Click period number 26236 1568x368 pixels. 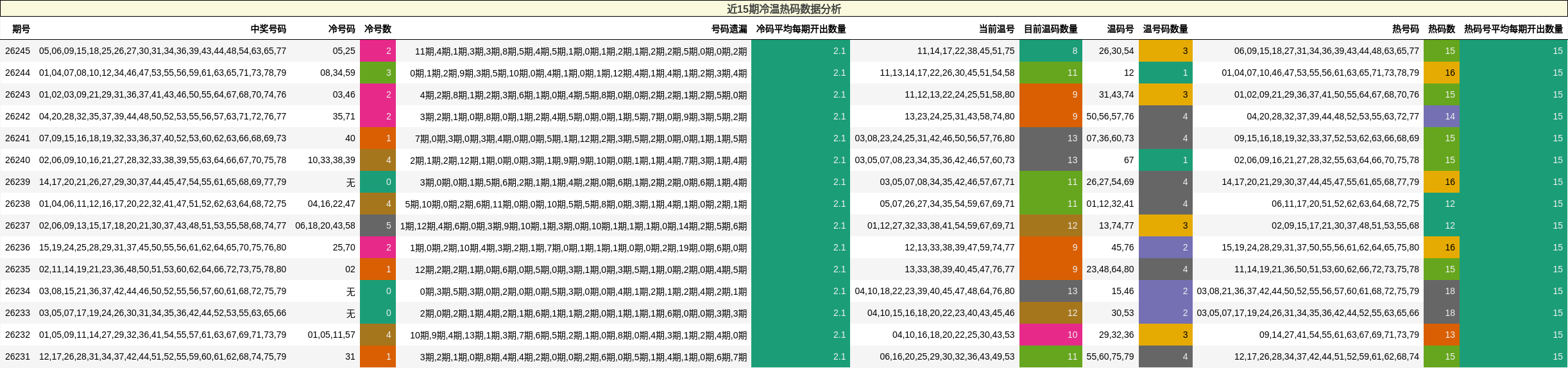pyautogui.click(x=17, y=247)
